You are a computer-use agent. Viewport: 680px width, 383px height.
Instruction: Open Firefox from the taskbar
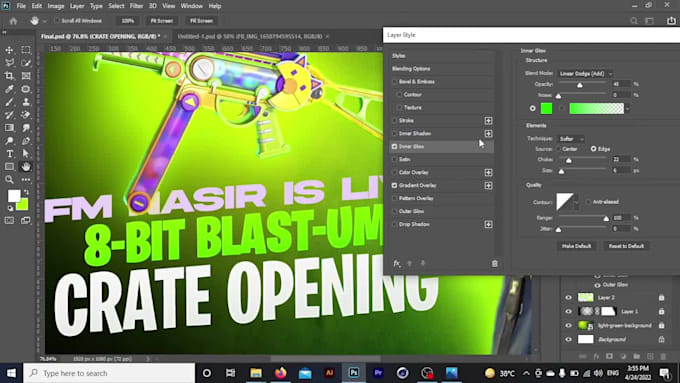(281, 373)
